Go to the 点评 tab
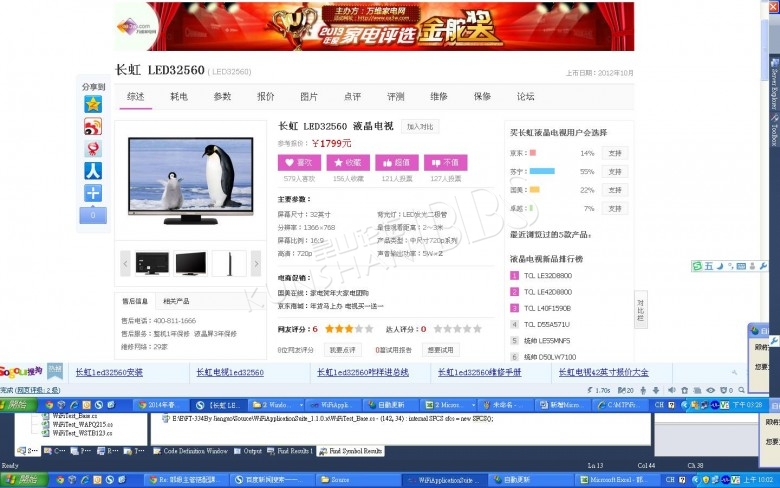780x488 pixels. pos(352,97)
